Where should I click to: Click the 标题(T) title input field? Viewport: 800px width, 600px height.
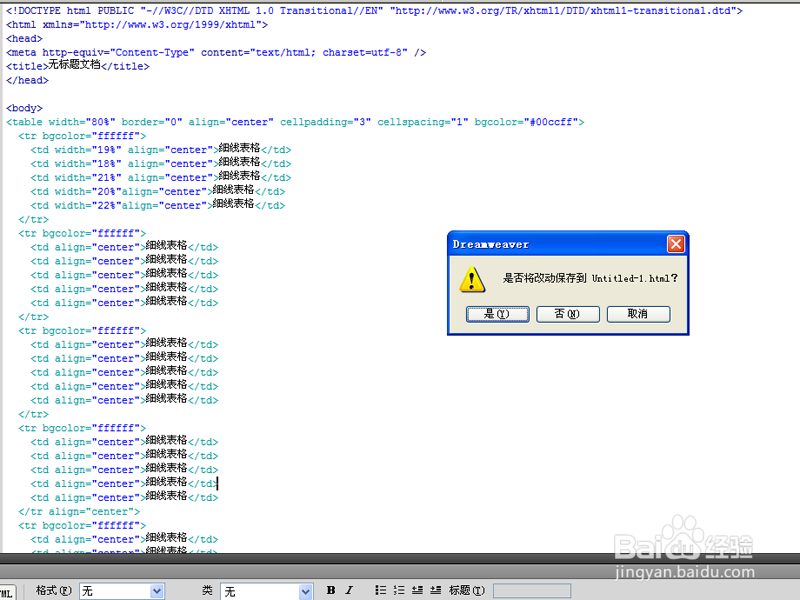[532, 591]
